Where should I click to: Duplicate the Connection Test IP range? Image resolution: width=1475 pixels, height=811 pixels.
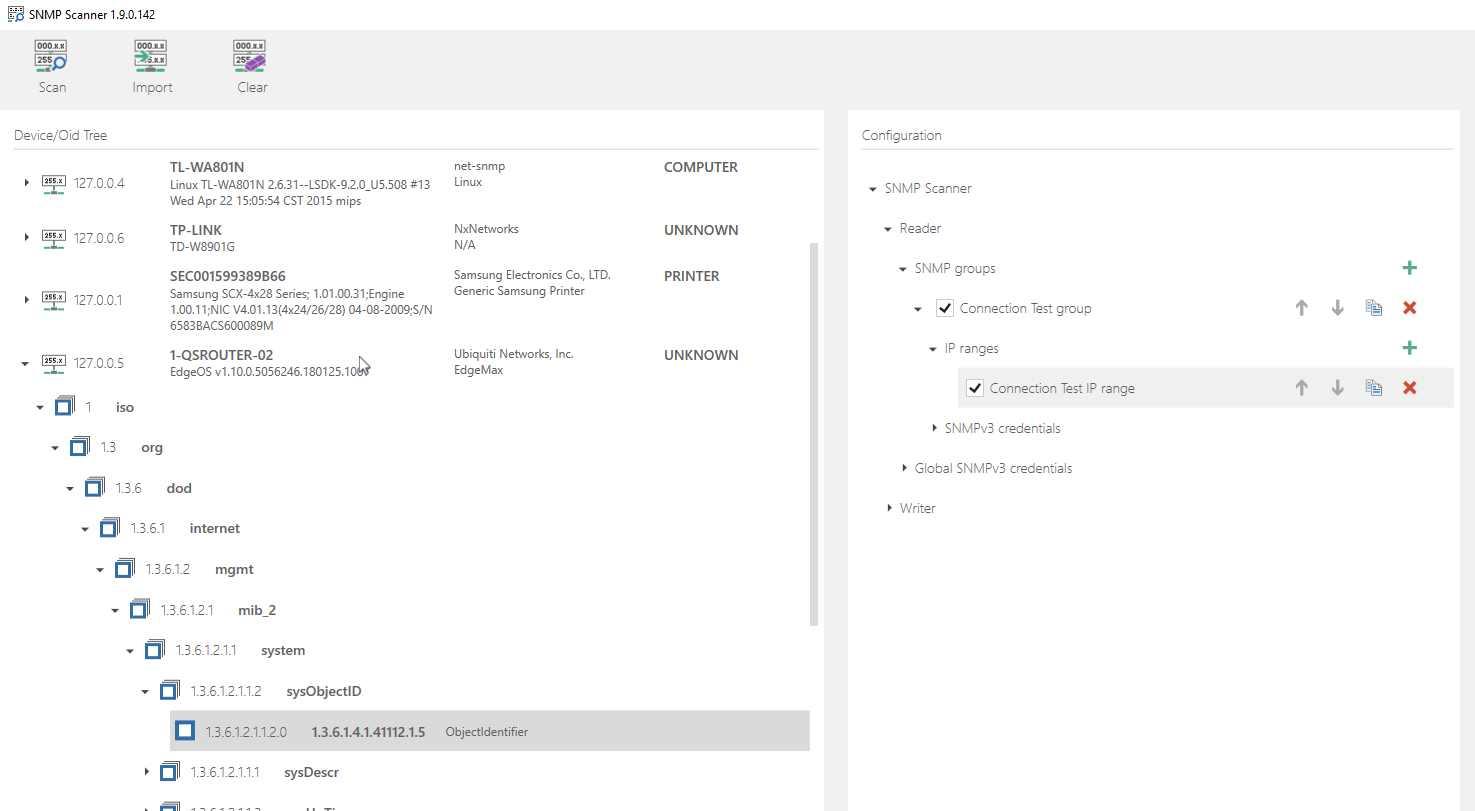point(1374,388)
